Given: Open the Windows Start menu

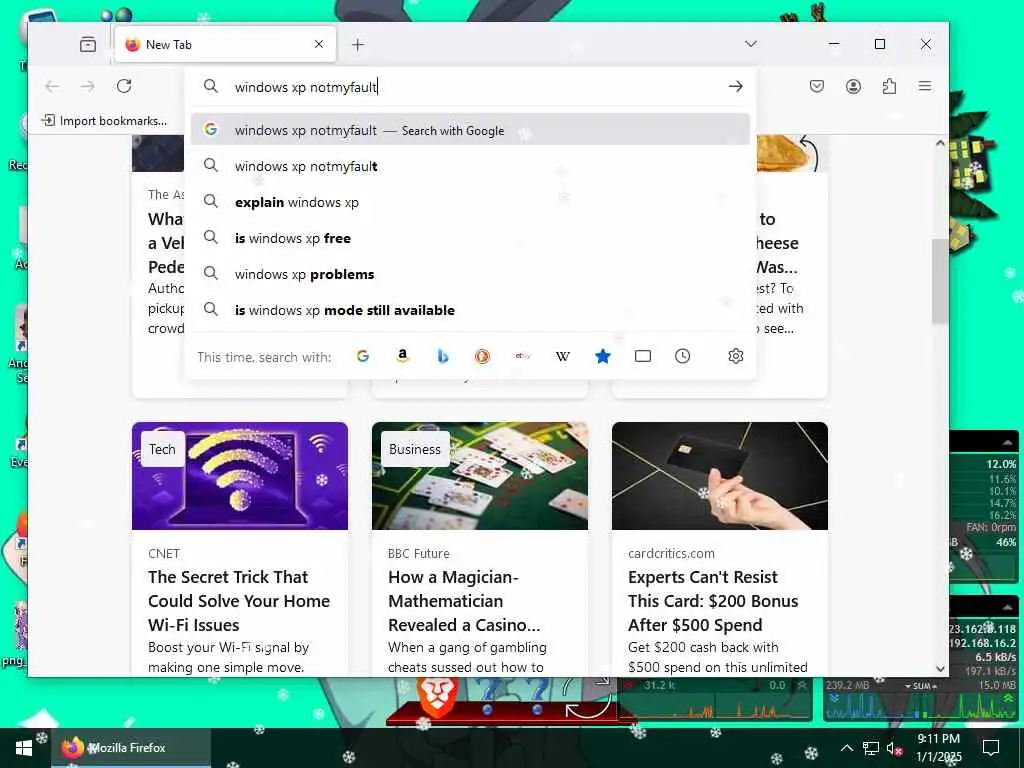Looking at the screenshot, I should [24, 748].
